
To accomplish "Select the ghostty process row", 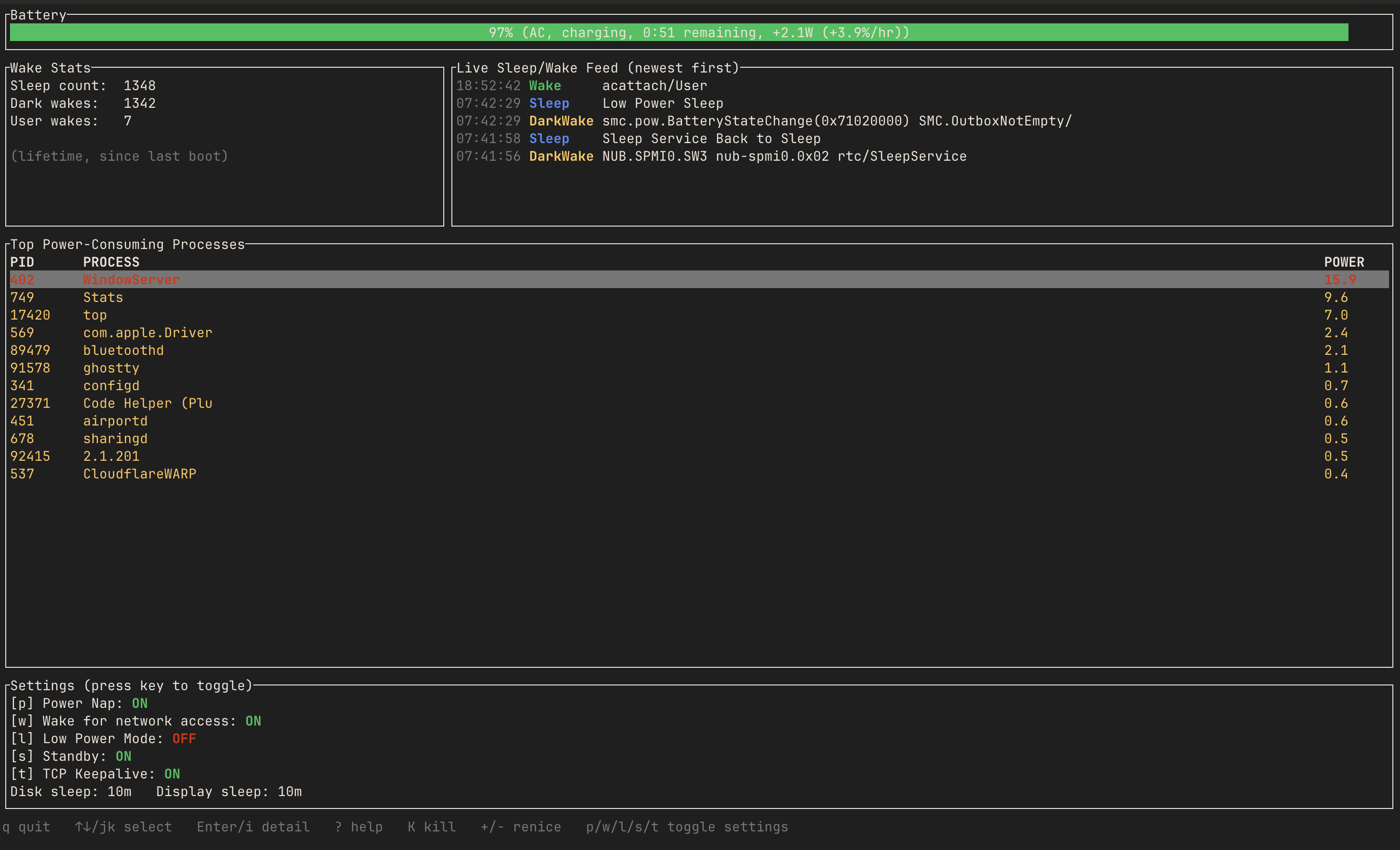I will [x=700, y=367].
